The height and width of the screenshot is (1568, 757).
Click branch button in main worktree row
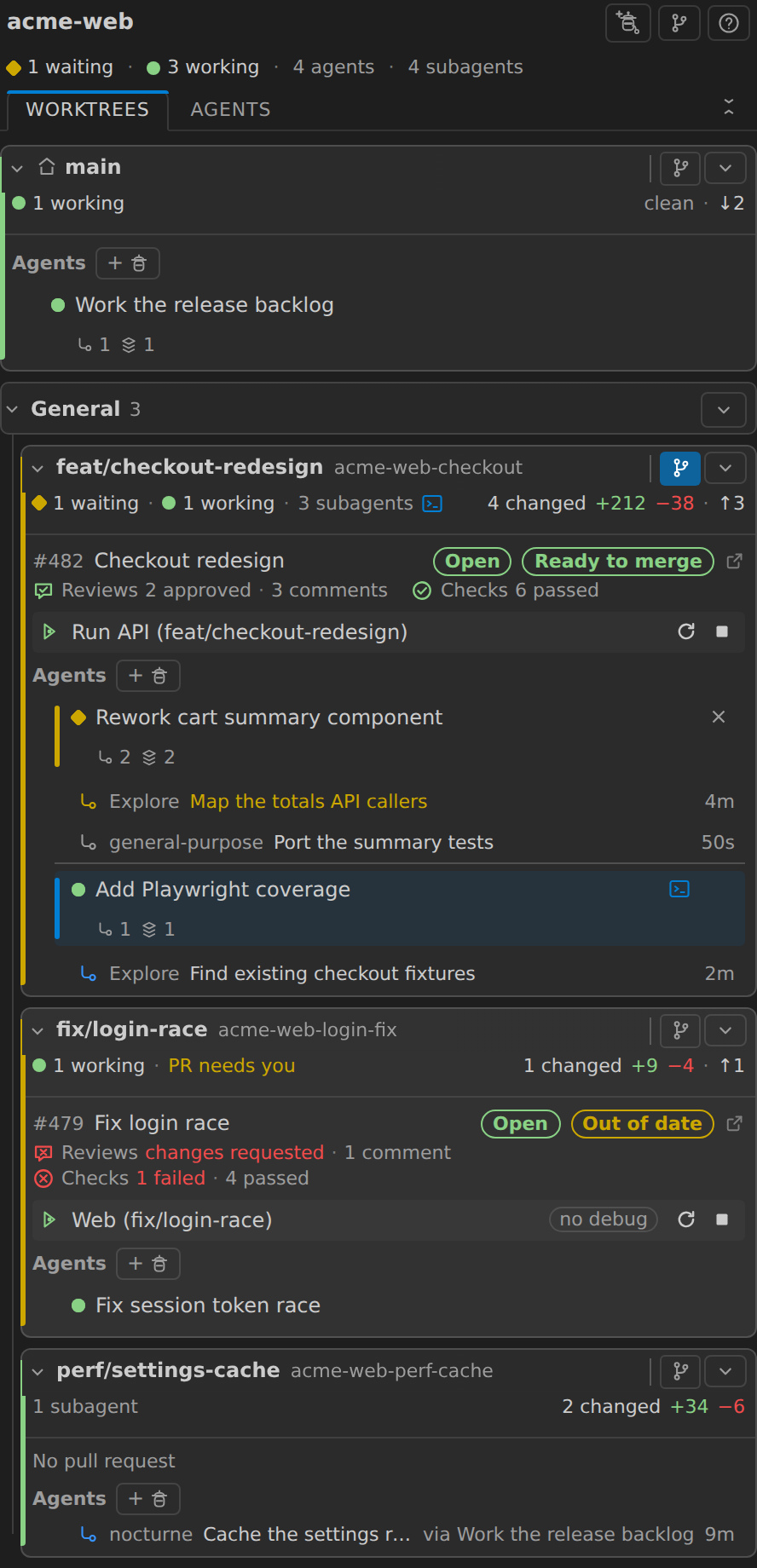click(x=680, y=168)
